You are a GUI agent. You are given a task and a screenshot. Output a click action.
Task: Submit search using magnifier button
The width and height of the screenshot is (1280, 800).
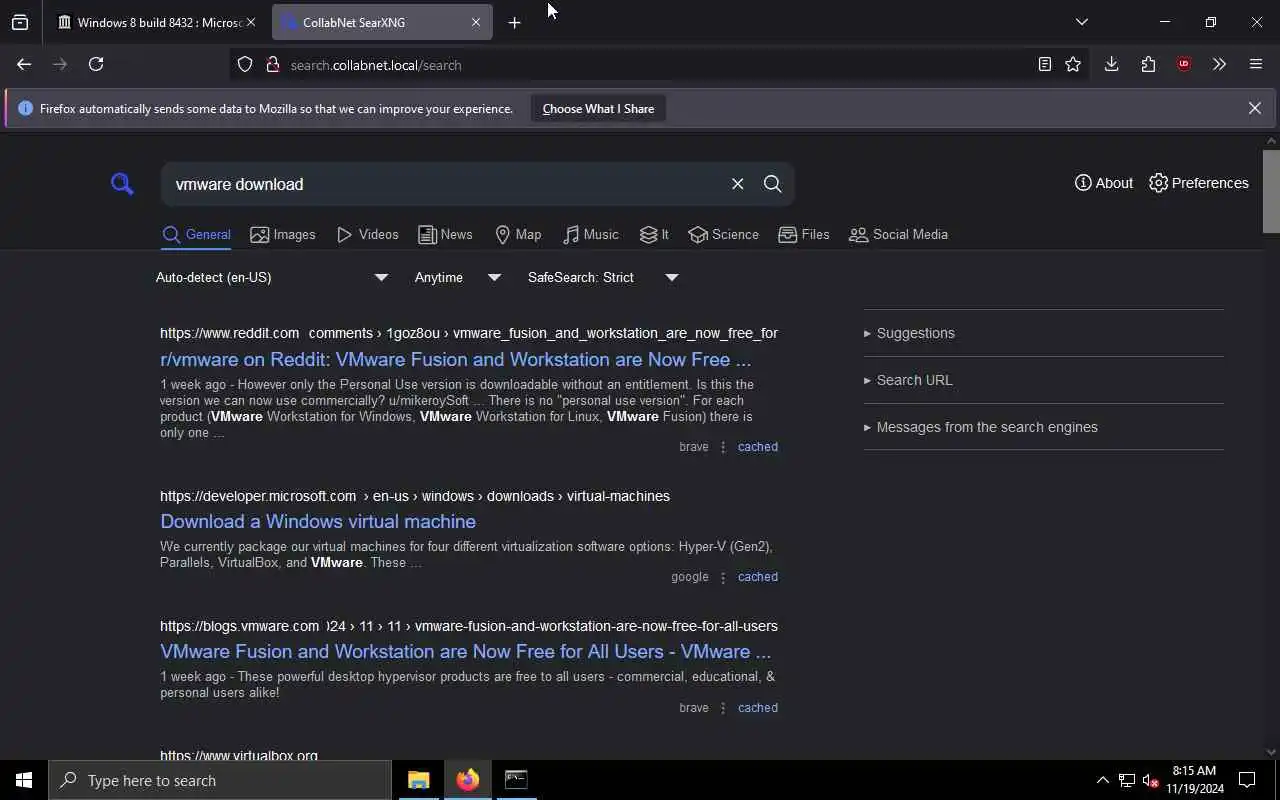coord(773,184)
